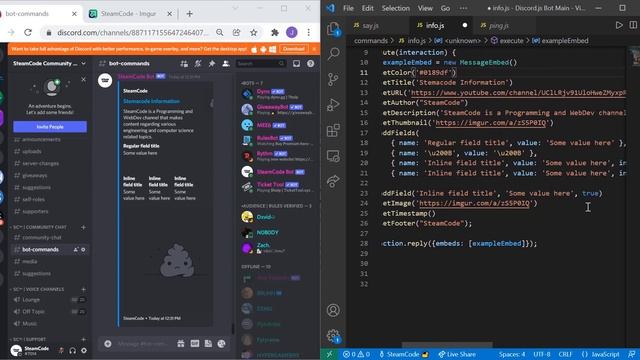
Task: Switch to SteamCode - Imgur browser tab
Action: (x=128, y=13)
